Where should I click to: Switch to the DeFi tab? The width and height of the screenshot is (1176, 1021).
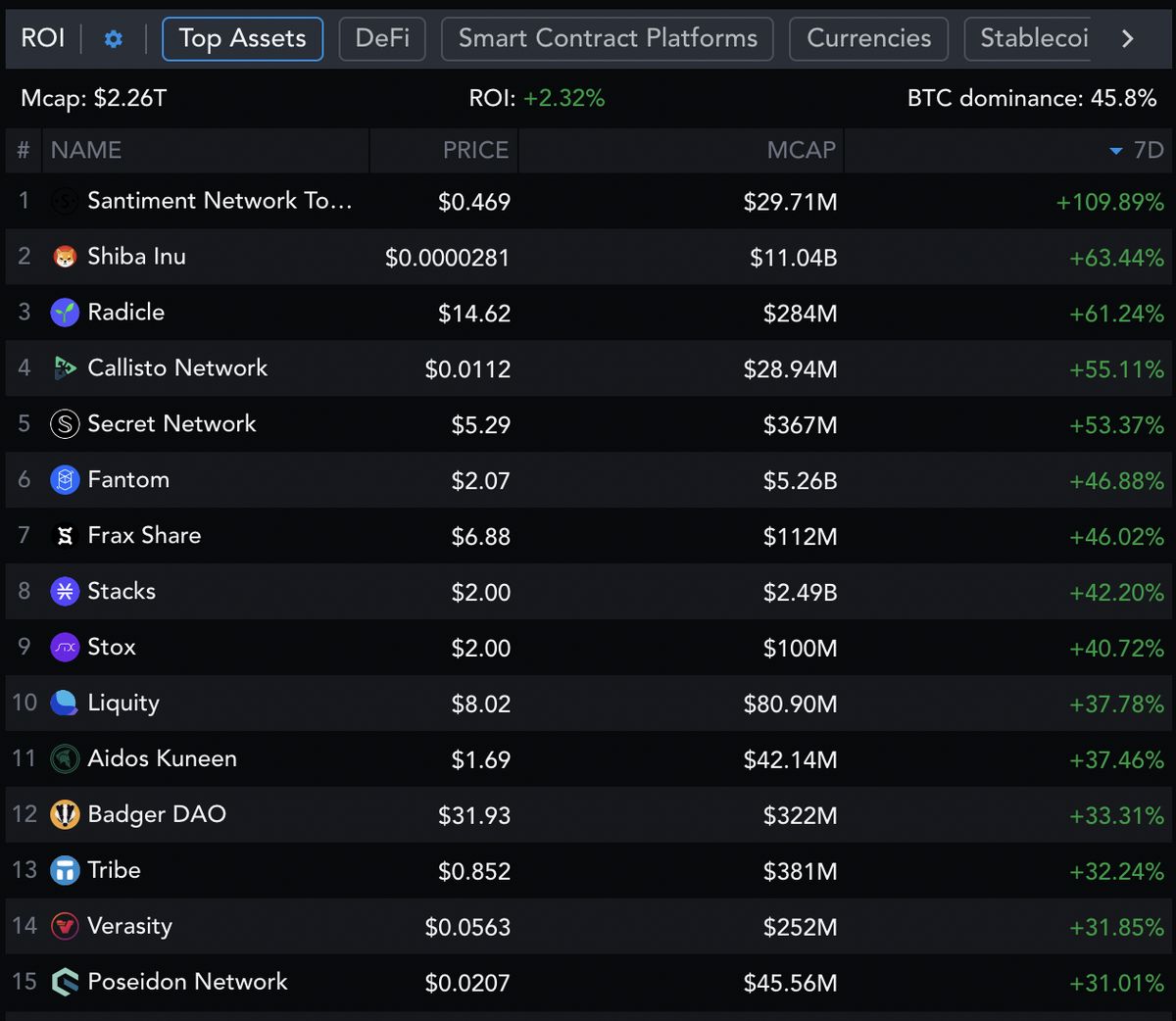coord(382,39)
